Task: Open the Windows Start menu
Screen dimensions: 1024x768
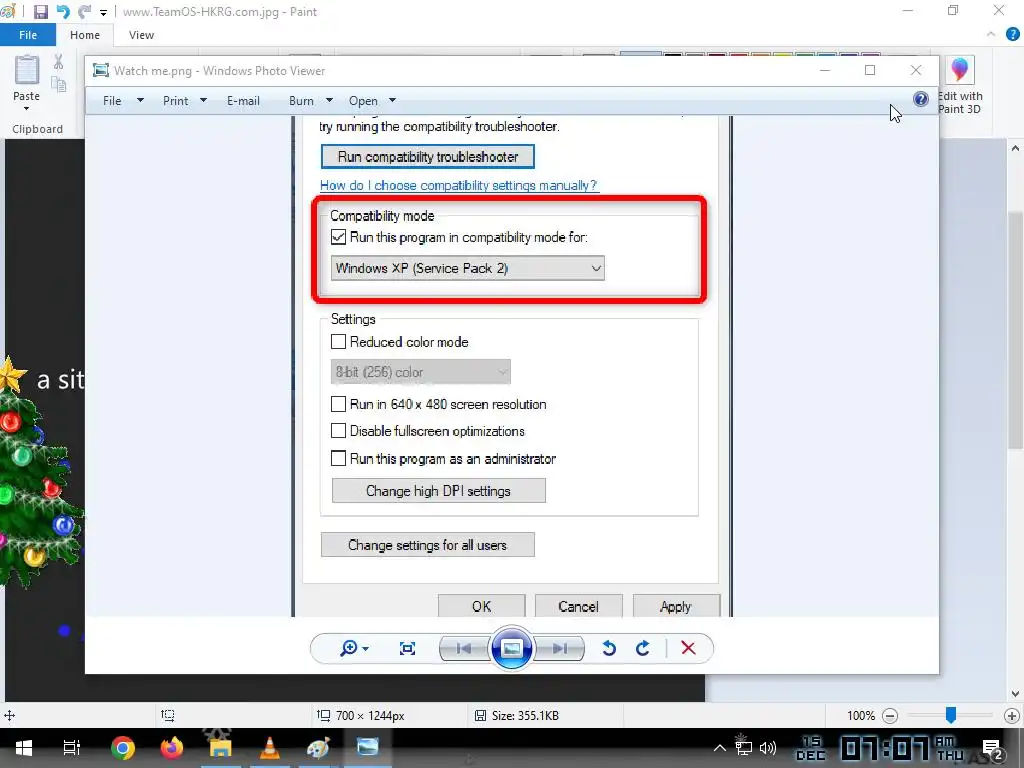Action: [x=24, y=748]
